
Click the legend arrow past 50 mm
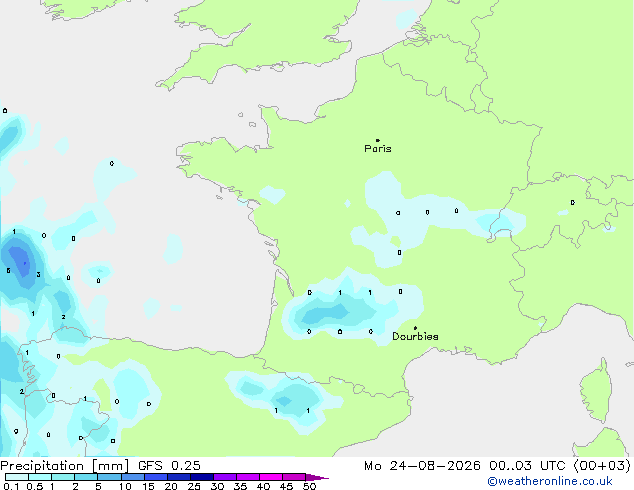[x=317, y=477]
